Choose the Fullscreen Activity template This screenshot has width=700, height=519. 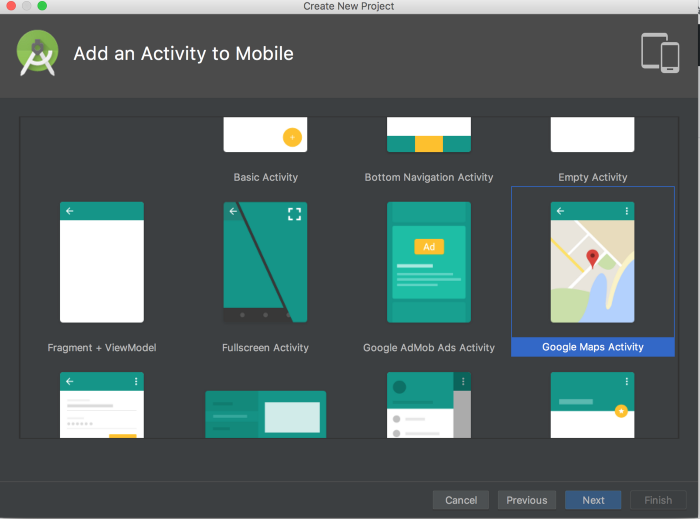(x=265, y=262)
